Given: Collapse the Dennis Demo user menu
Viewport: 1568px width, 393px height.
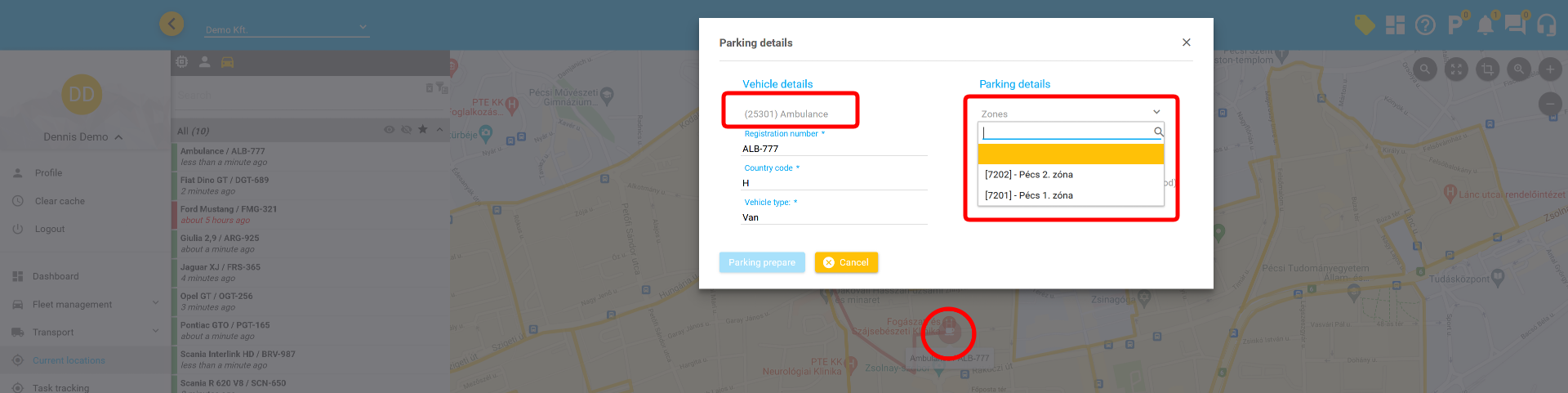Looking at the screenshot, I should tap(118, 137).
